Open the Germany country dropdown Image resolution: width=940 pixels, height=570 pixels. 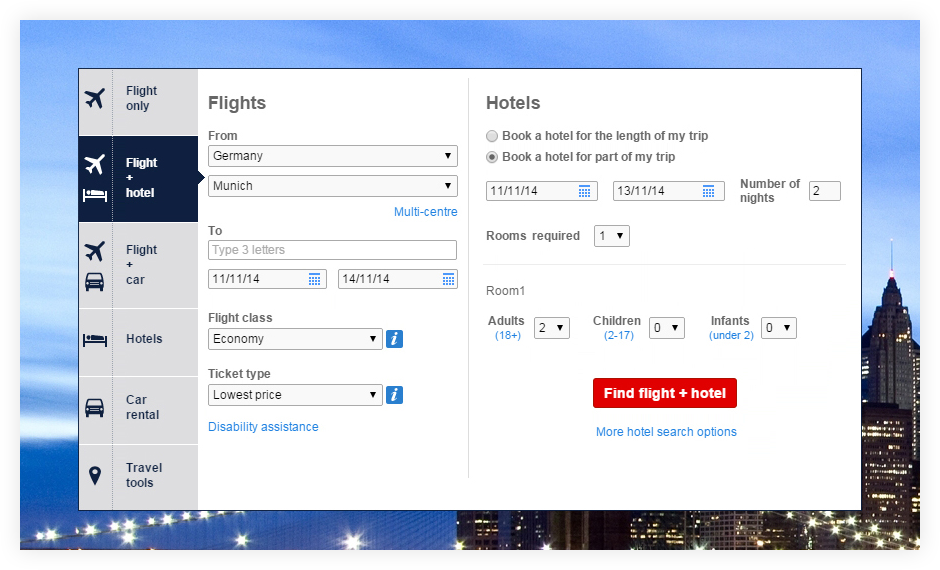tap(333, 156)
